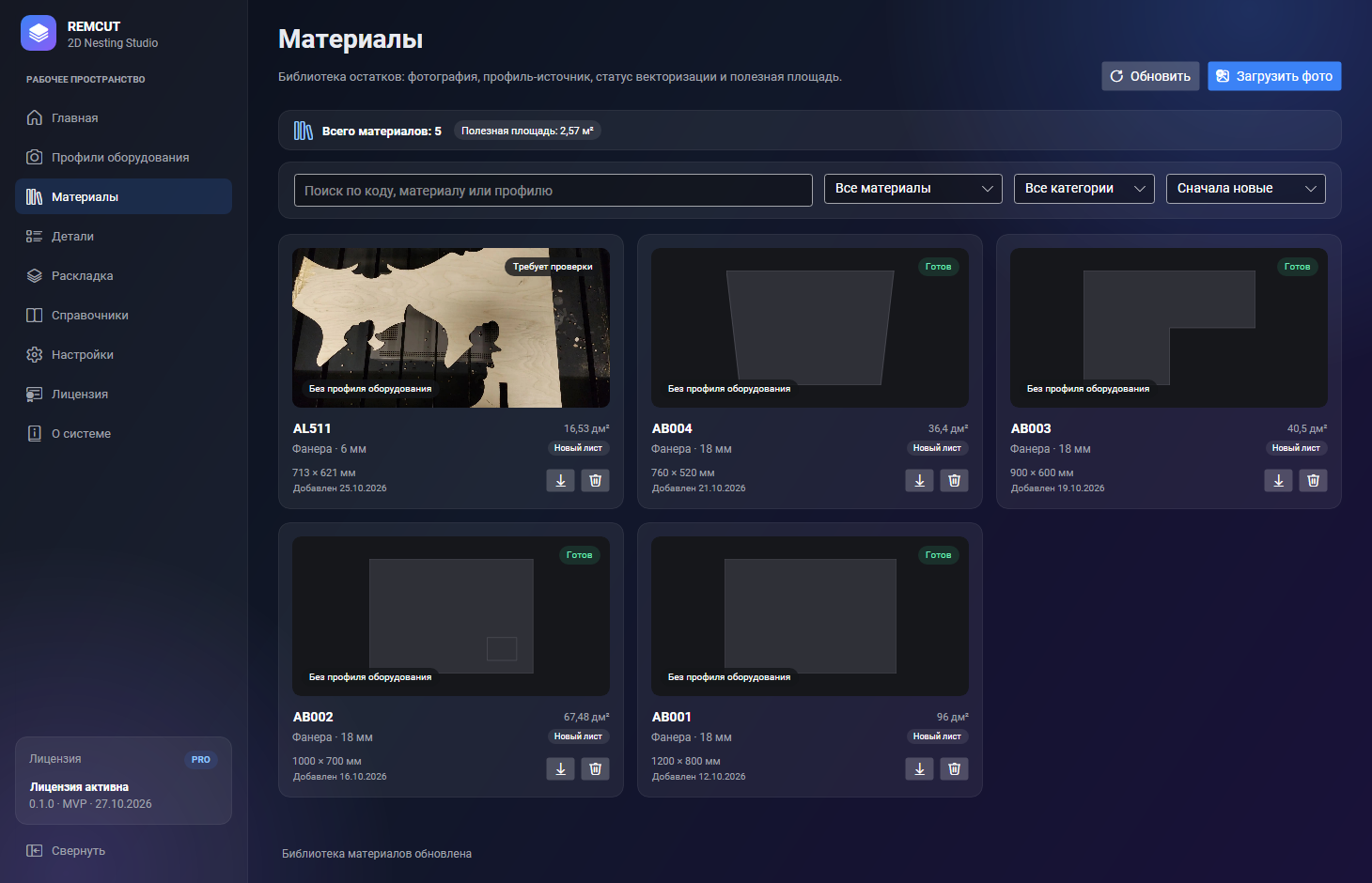This screenshot has height=883, width=1372.
Task: Select Материалы in the sidebar
Action: pos(124,196)
